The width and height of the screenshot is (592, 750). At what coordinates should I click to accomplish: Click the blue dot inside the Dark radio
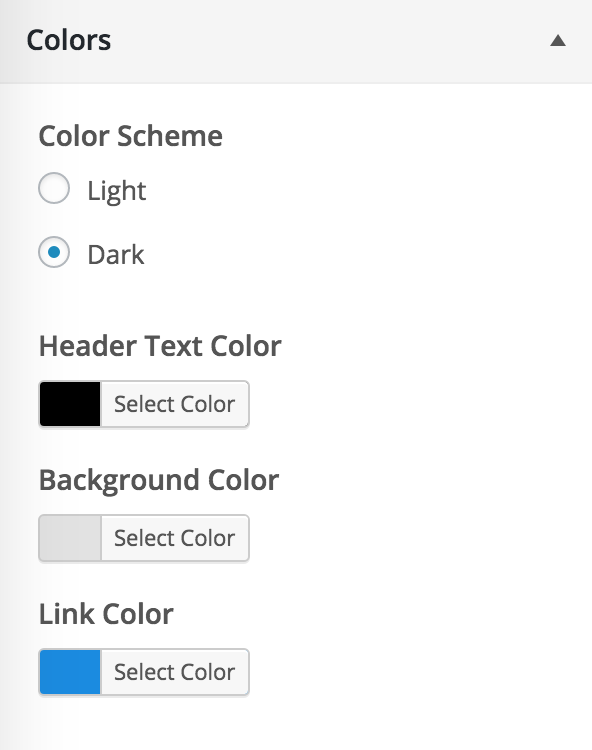tap(54, 252)
